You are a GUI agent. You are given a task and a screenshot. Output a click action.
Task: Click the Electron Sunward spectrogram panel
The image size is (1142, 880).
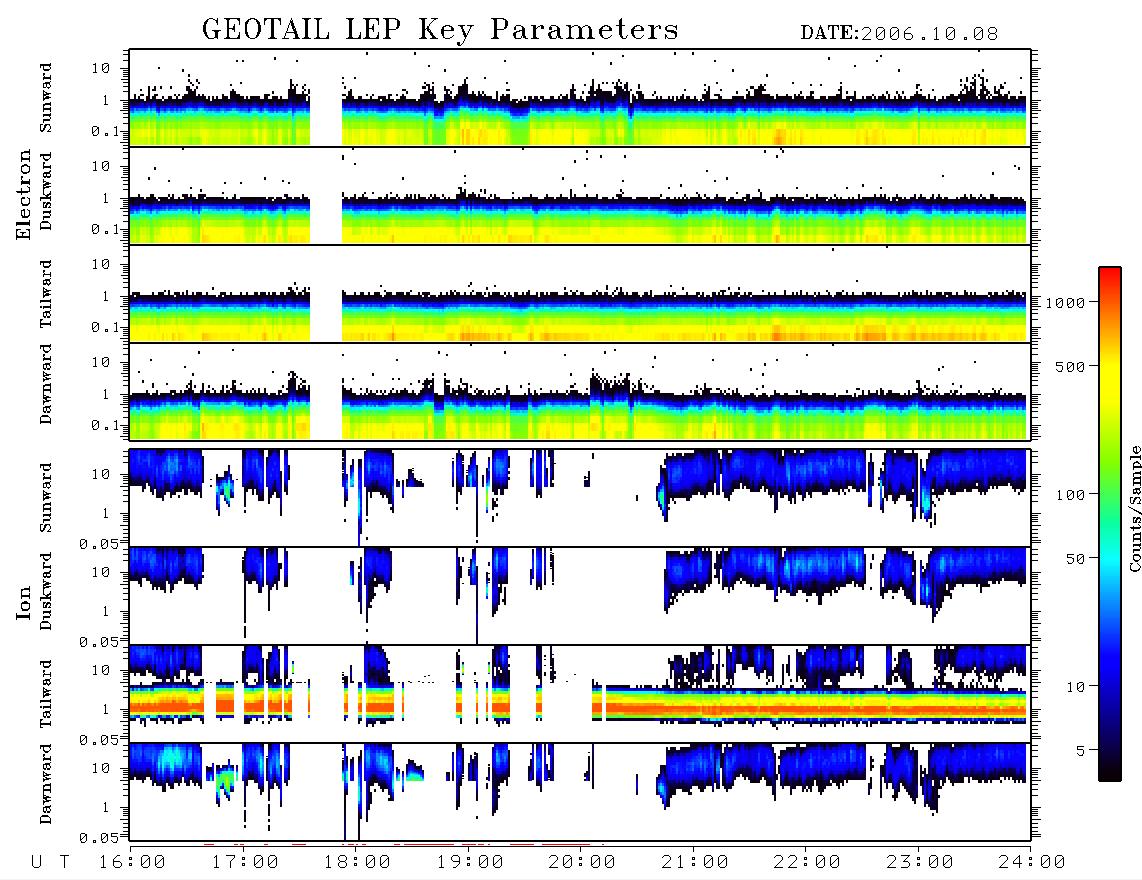click(x=580, y=98)
